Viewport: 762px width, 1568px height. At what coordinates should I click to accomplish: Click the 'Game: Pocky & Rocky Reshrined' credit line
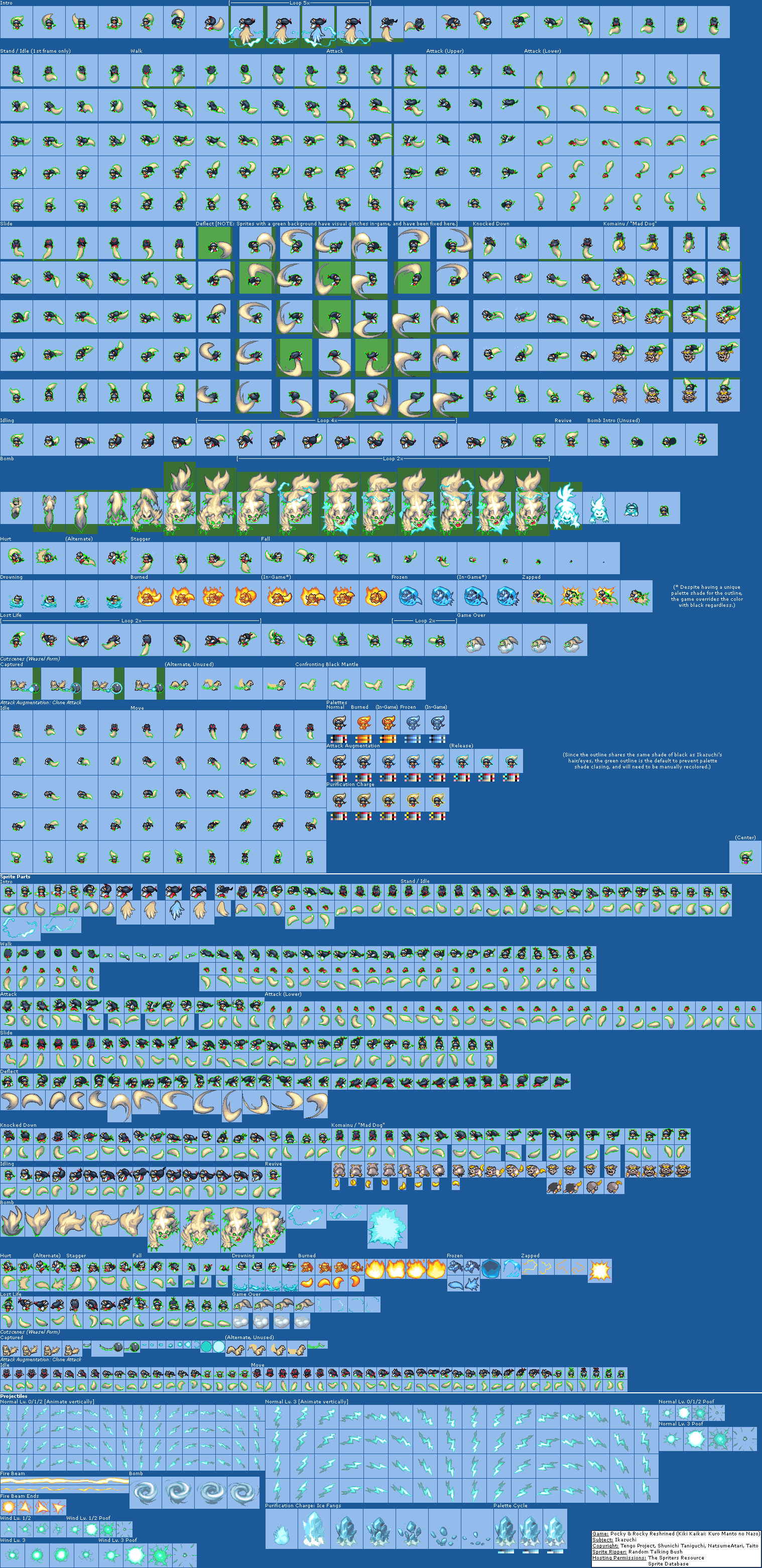[x=676, y=1533]
